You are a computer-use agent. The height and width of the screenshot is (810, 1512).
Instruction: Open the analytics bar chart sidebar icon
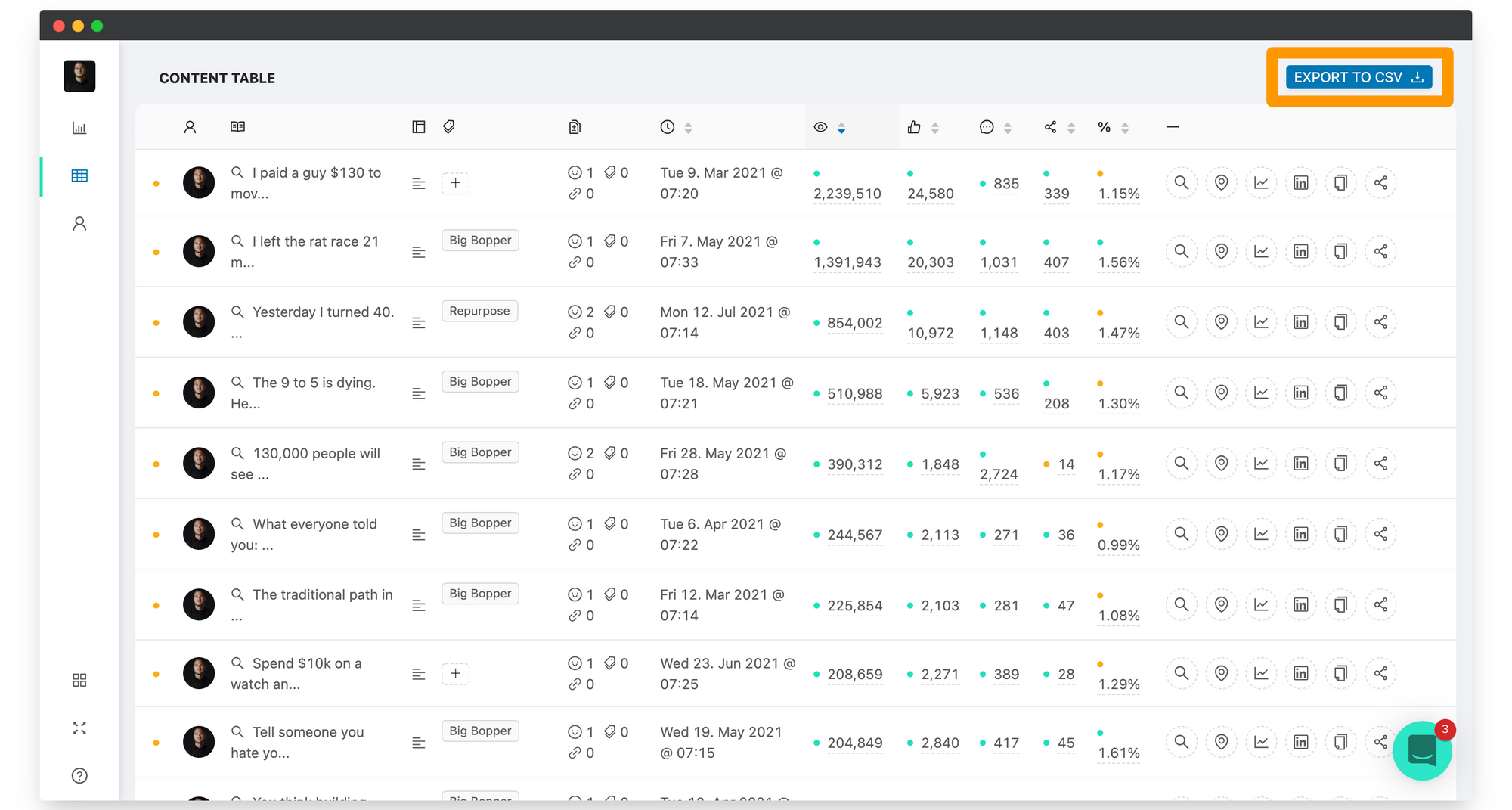(x=79, y=128)
